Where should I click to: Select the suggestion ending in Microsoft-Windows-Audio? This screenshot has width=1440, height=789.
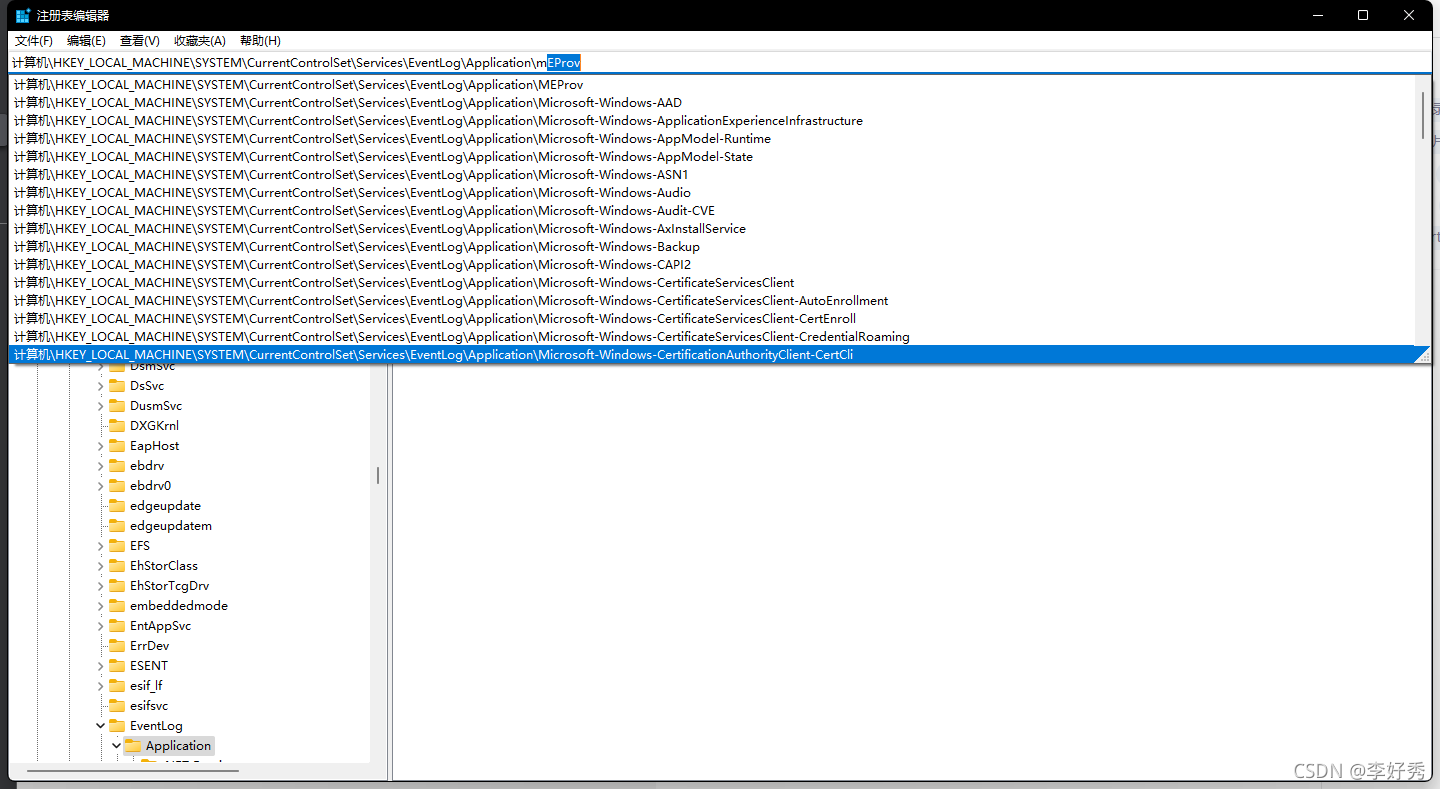[712, 193]
